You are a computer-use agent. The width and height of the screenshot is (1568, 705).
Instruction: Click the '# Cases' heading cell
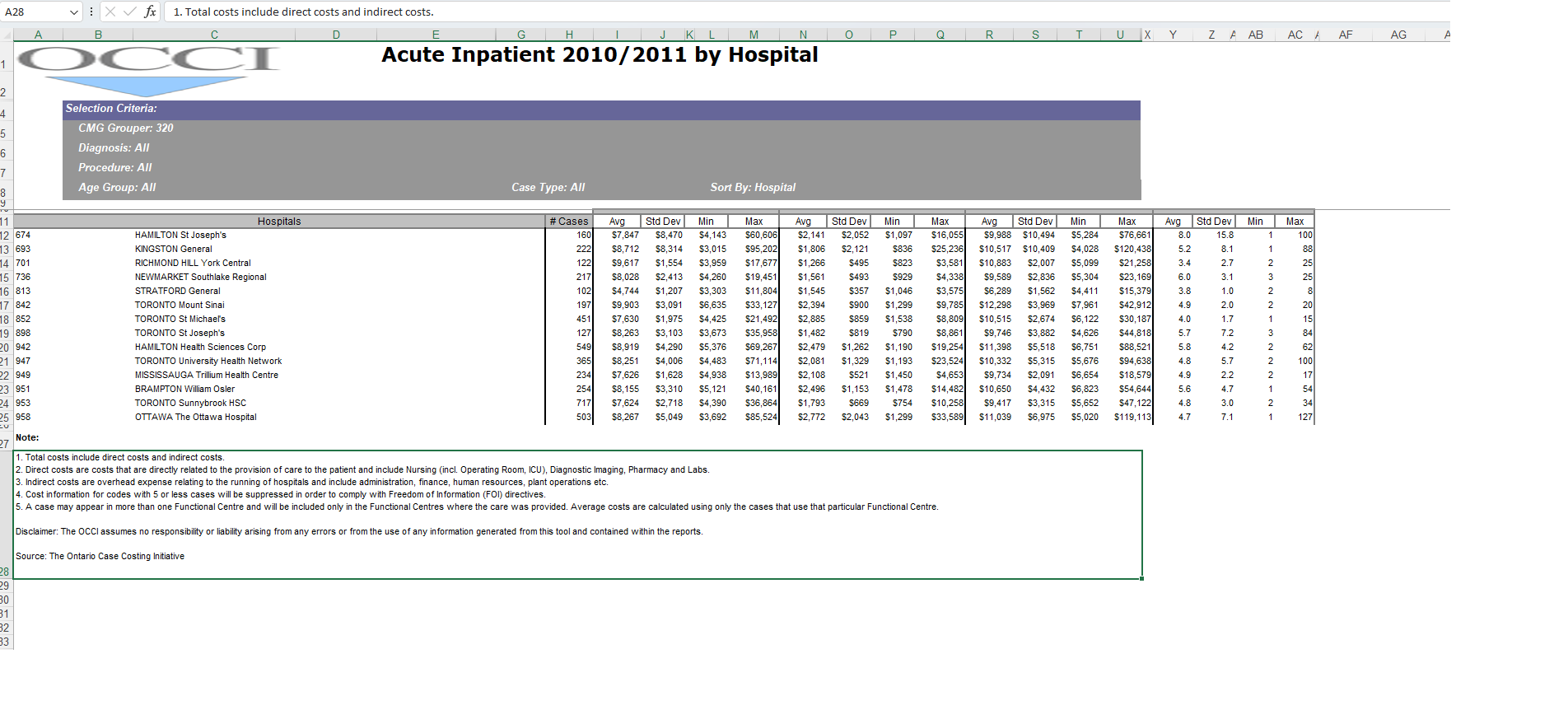coord(569,222)
